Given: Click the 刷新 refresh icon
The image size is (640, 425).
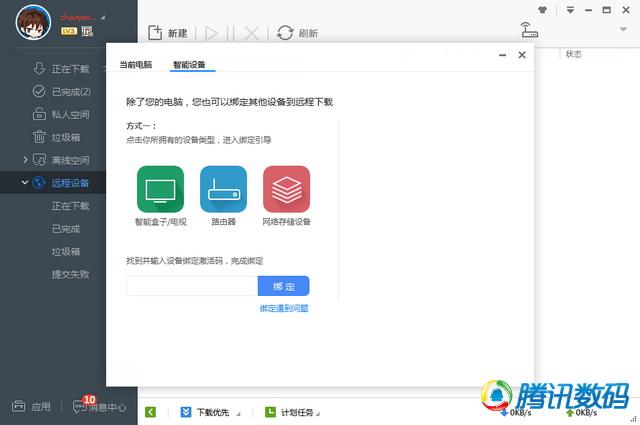Looking at the screenshot, I should pos(285,33).
